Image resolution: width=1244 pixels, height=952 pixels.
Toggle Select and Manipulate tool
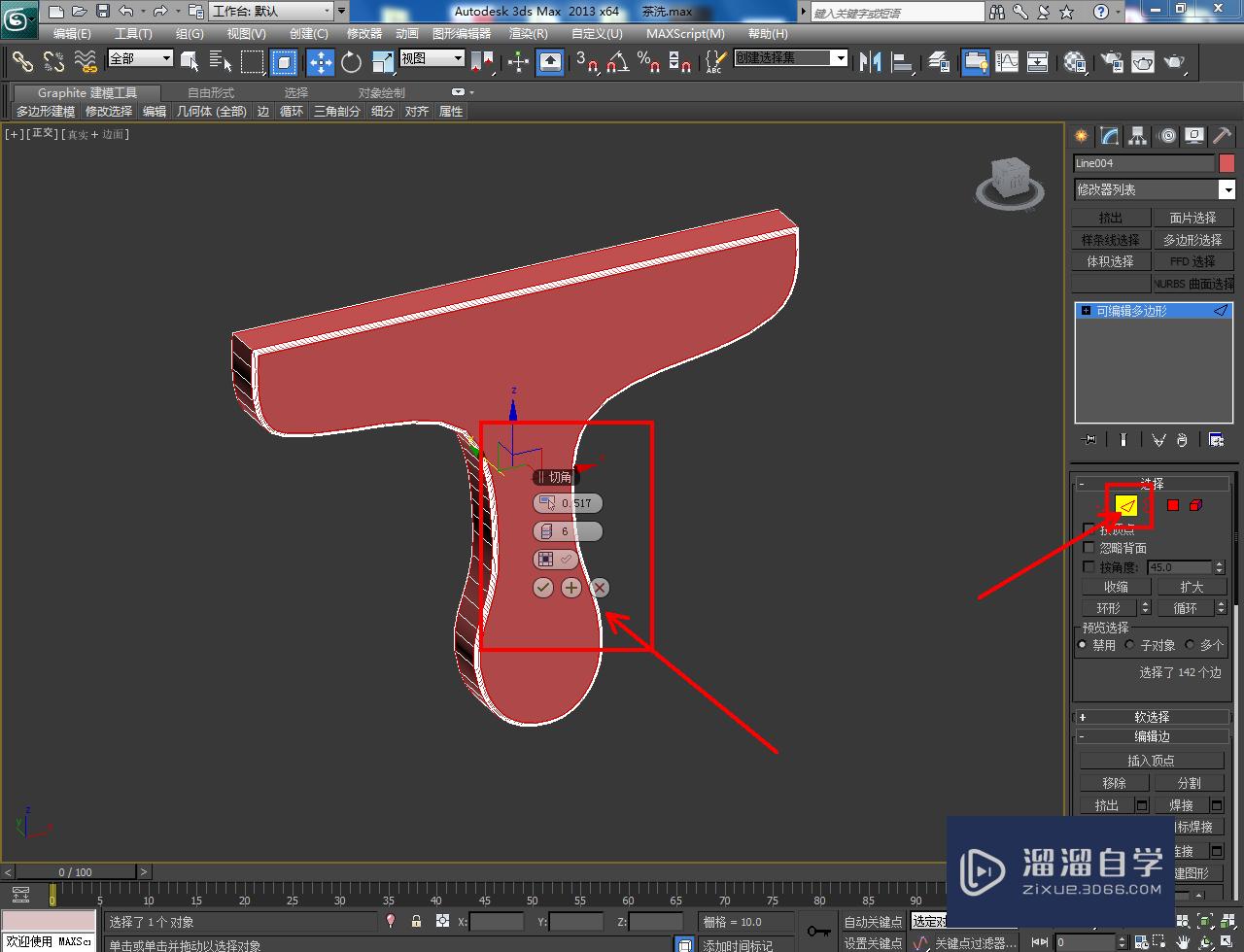point(518,62)
